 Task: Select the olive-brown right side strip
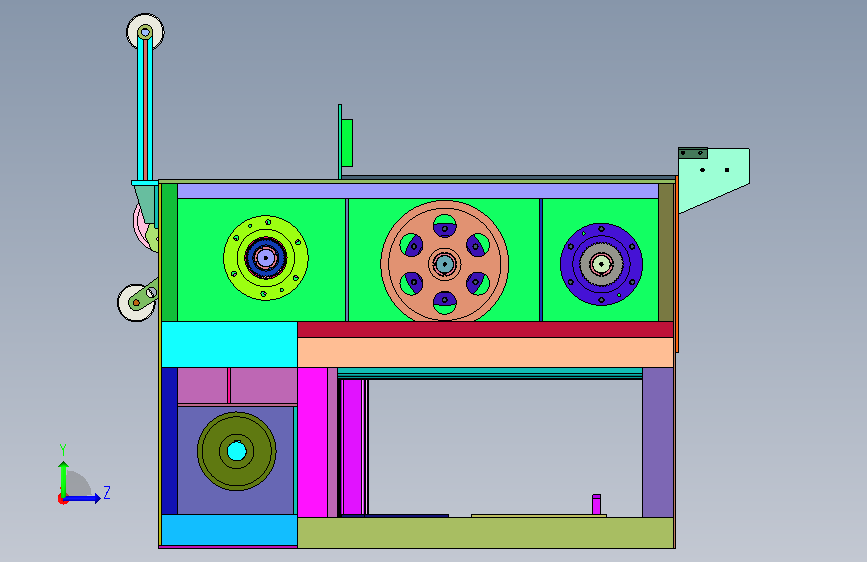(x=666, y=252)
